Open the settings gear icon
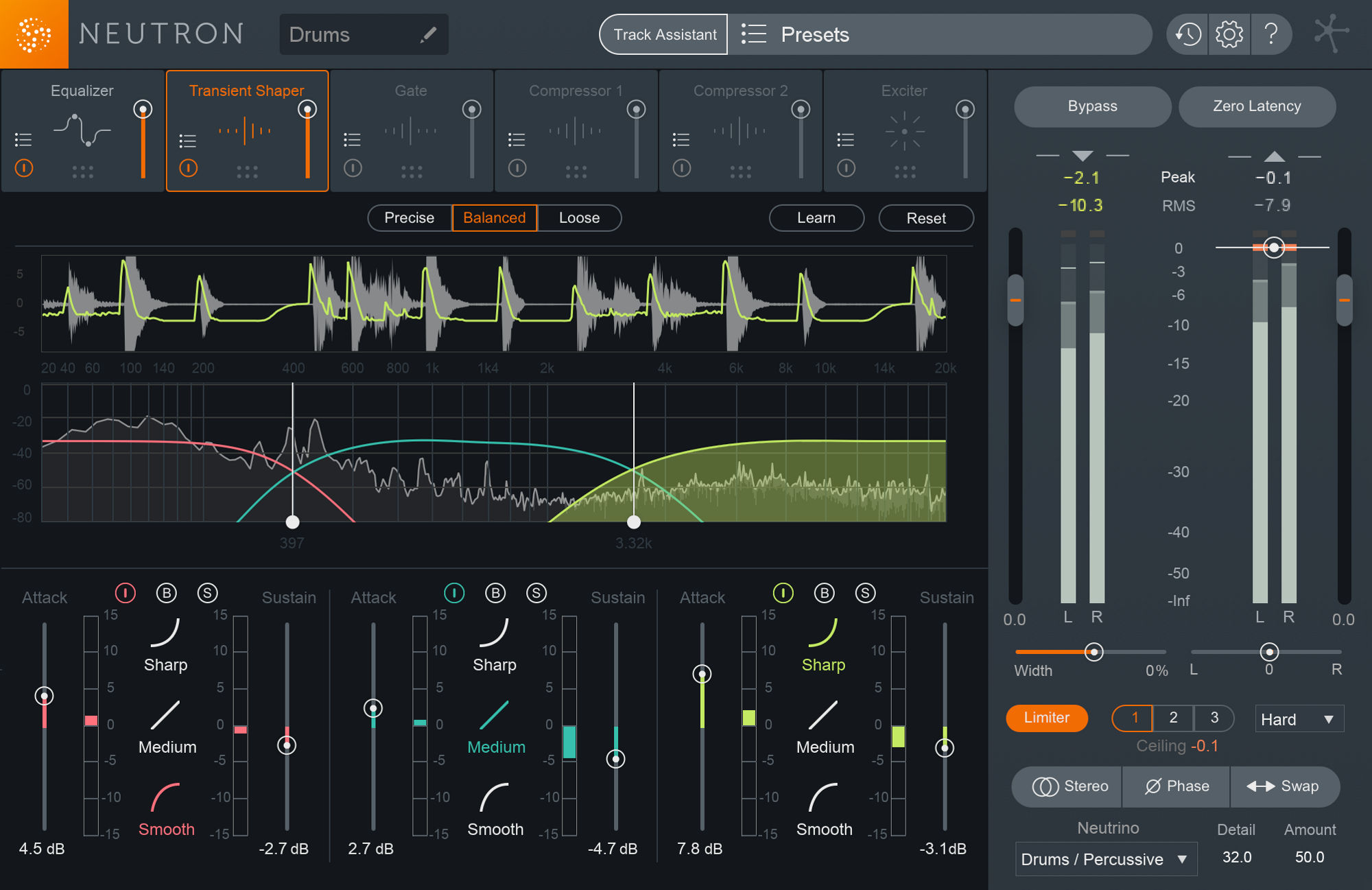1372x890 pixels. point(1229,34)
